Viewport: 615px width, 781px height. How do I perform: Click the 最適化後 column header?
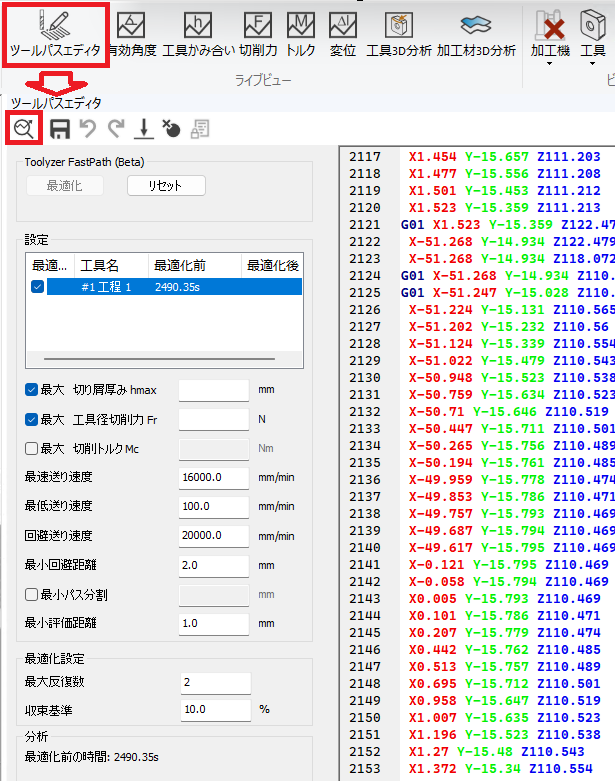[x=272, y=265]
